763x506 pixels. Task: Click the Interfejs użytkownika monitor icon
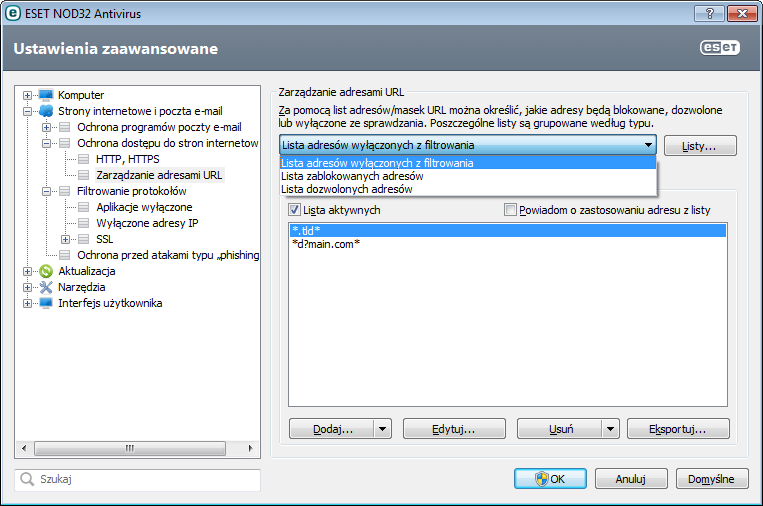point(46,303)
